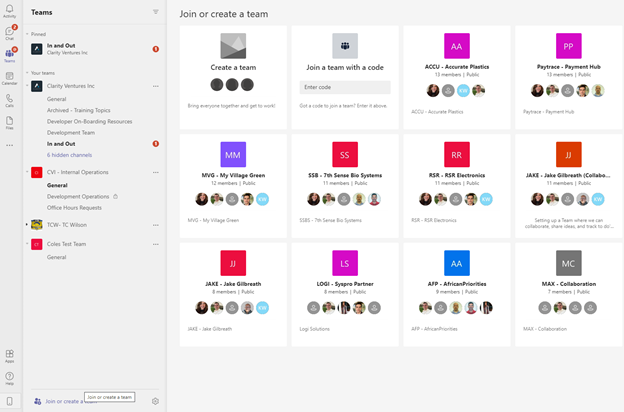Screen dimensions: 624x412
Task: Open the Office Hours Requests channel
Action: (74, 207)
